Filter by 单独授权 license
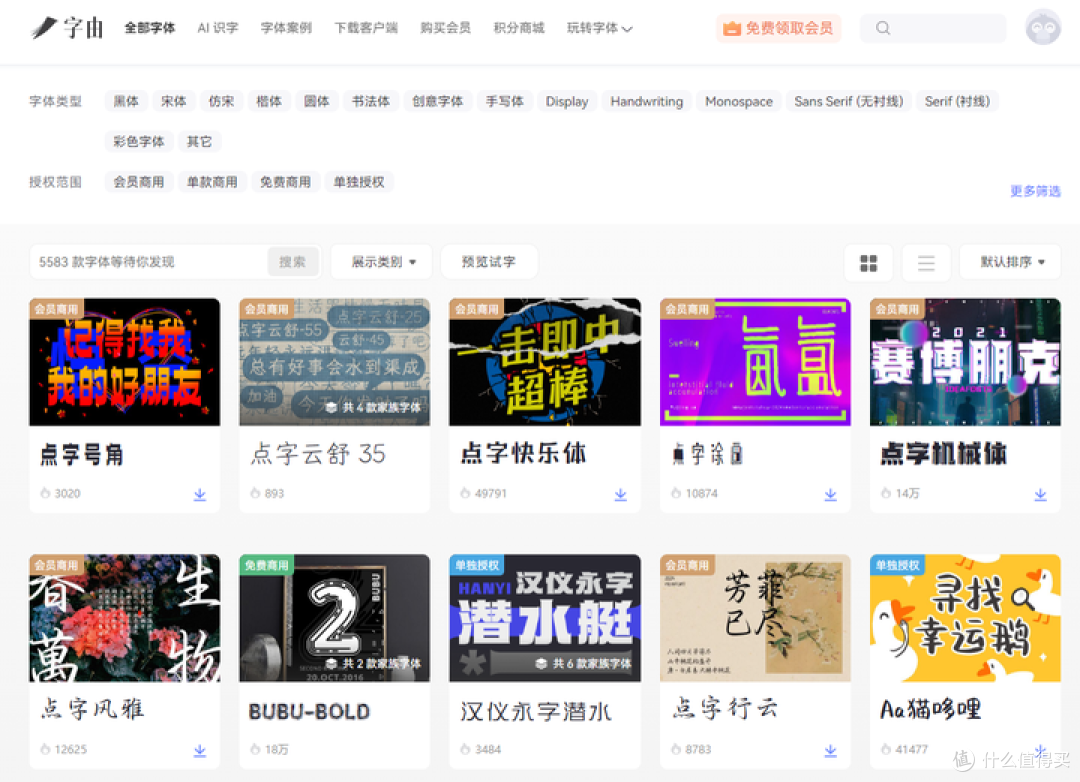The width and height of the screenshot is (1080, 782). [359, 182]
